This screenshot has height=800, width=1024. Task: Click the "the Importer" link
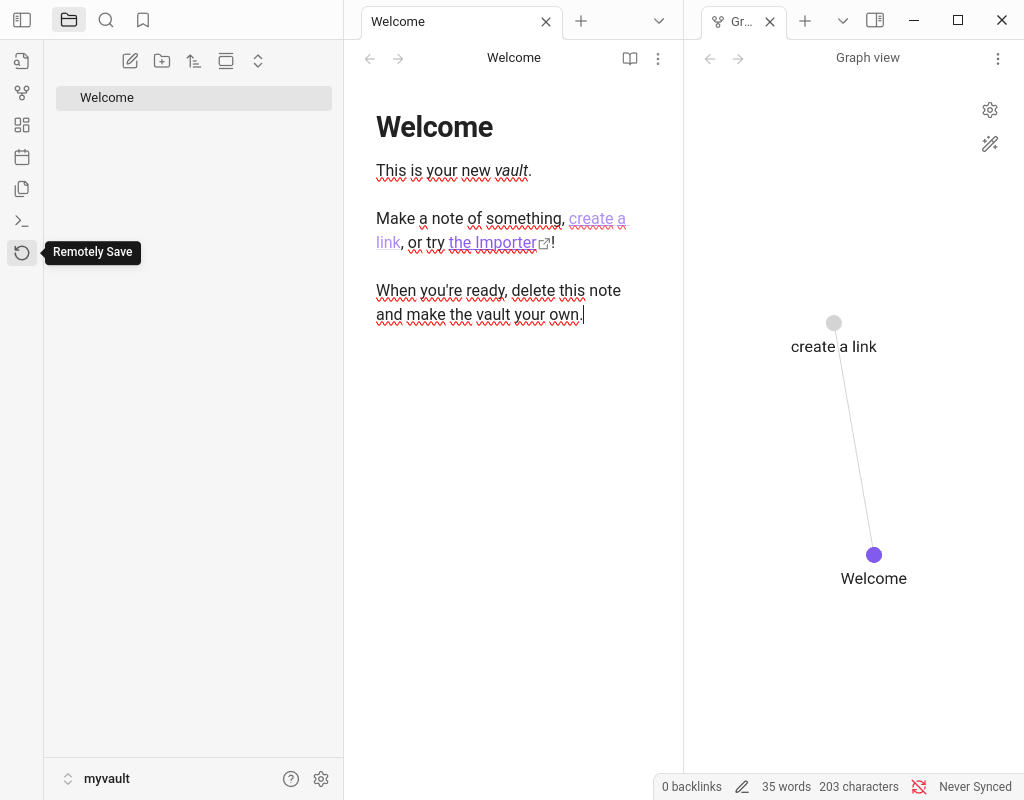click(492, 243)
